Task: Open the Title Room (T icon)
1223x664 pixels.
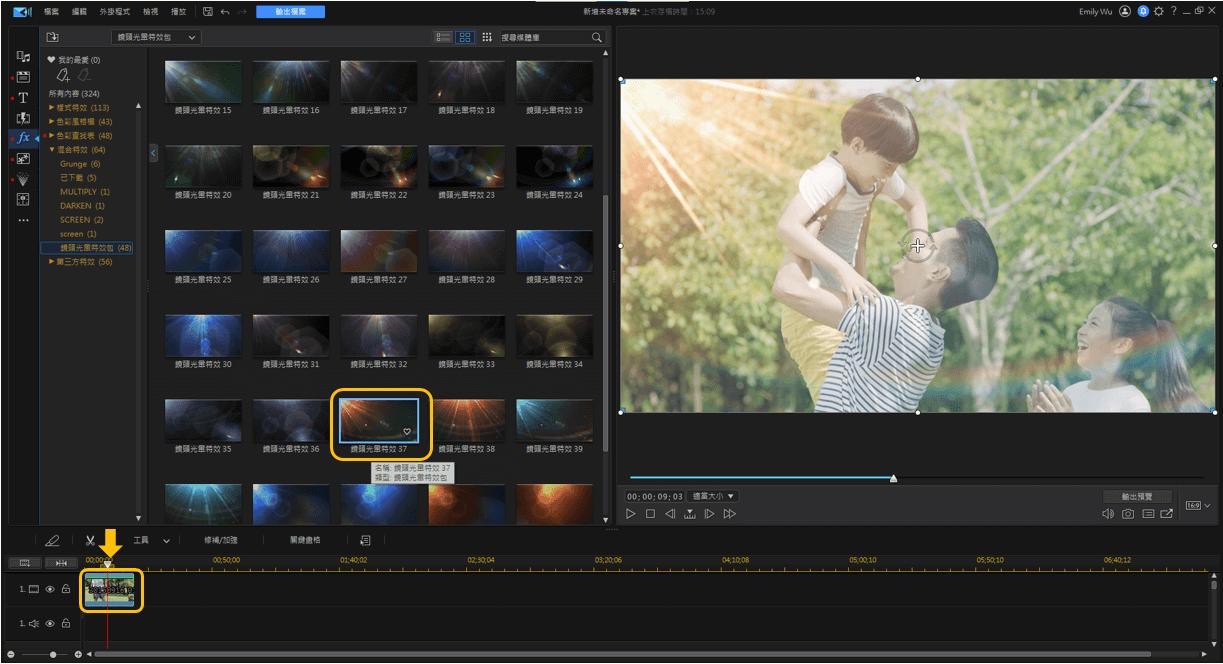Action: point(23,98)
